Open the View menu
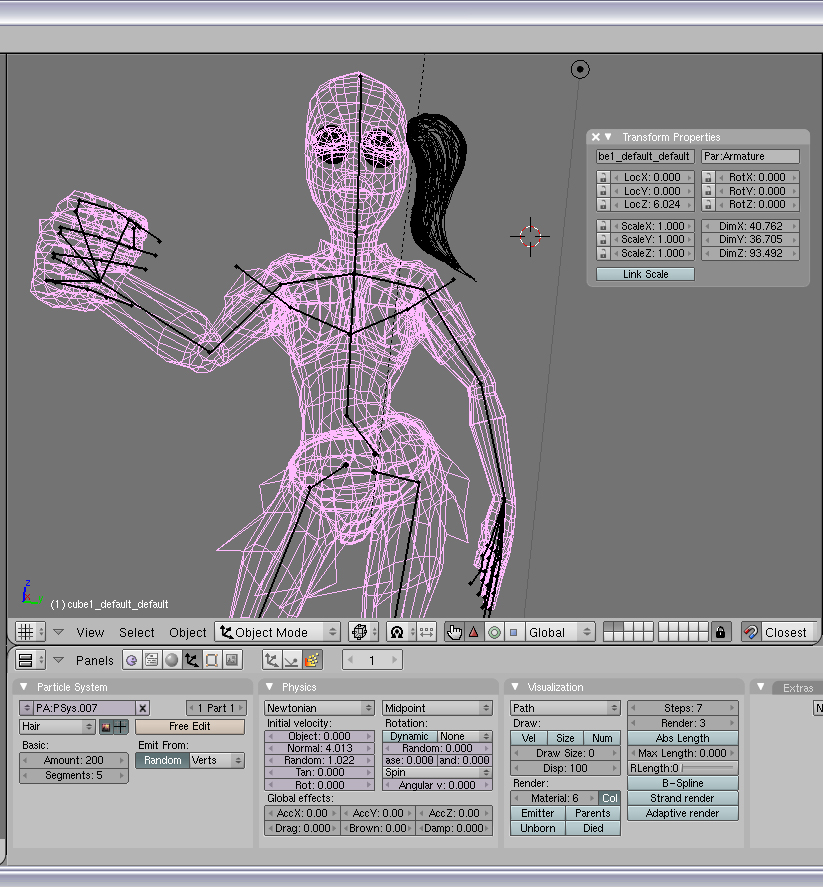This screenshot has width=823, height=887. (90, 632)
